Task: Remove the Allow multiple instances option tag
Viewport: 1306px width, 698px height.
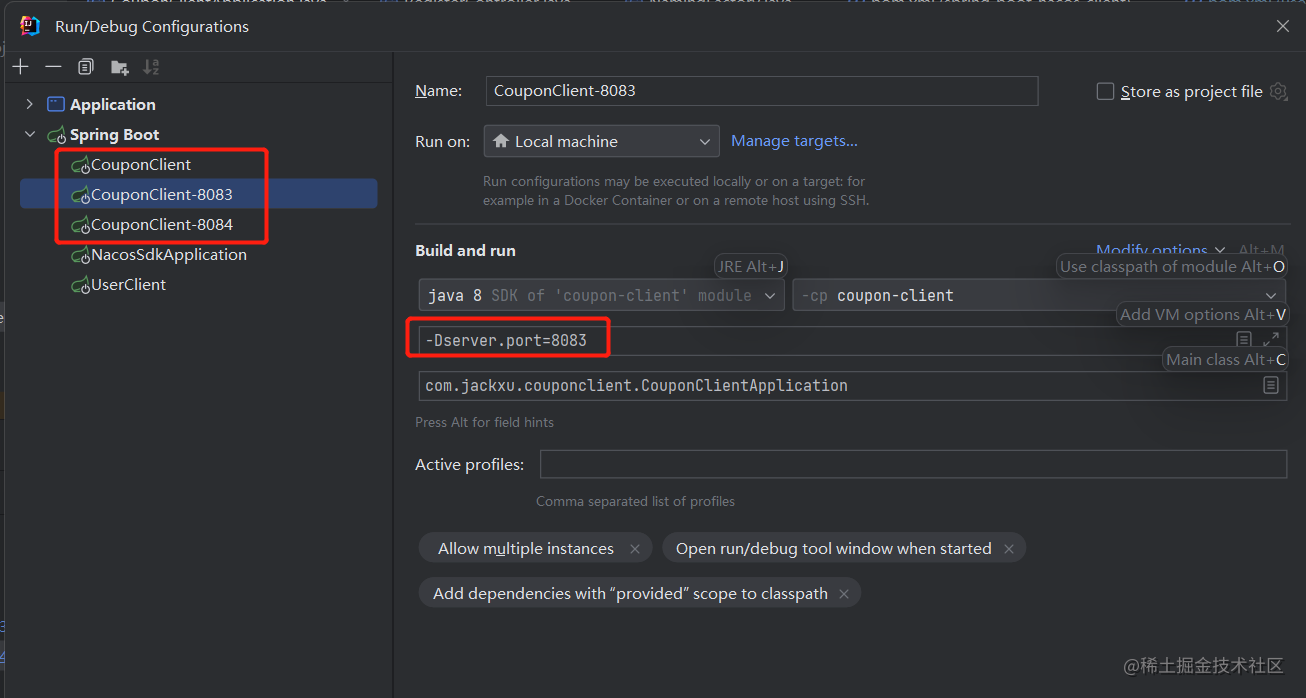Action: pyautogui.click(x=635, y=549)
